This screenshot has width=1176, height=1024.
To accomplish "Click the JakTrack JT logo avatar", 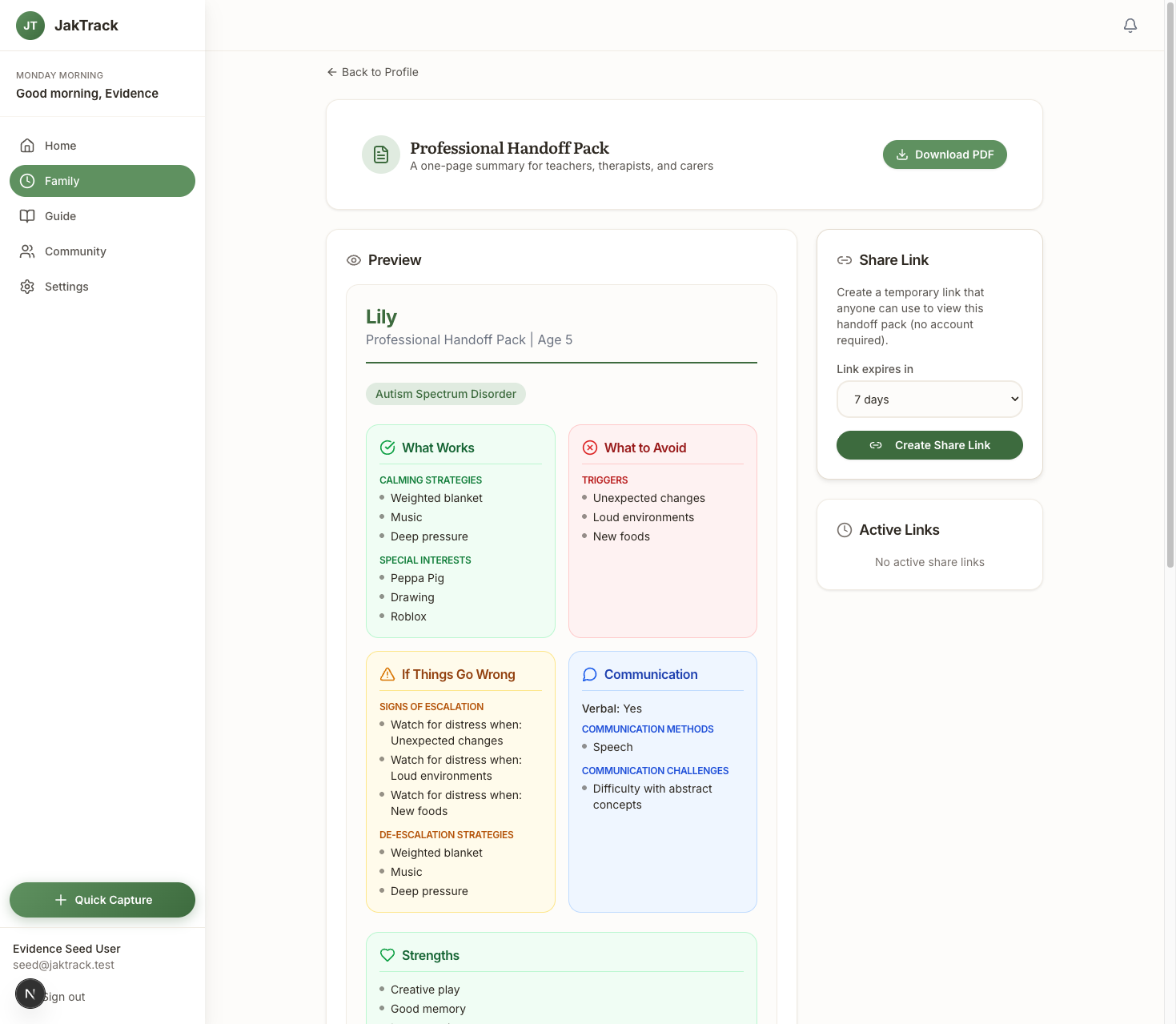I will [30, 26].
